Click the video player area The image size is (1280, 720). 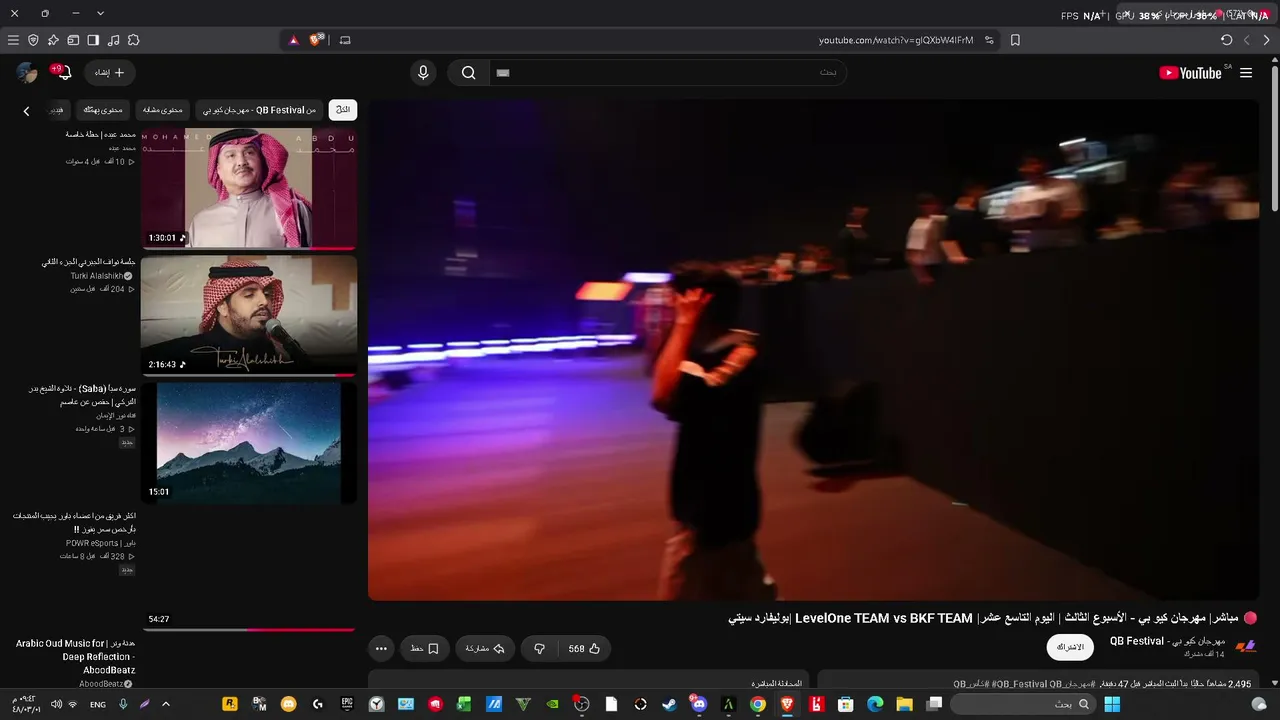[814, 350]
